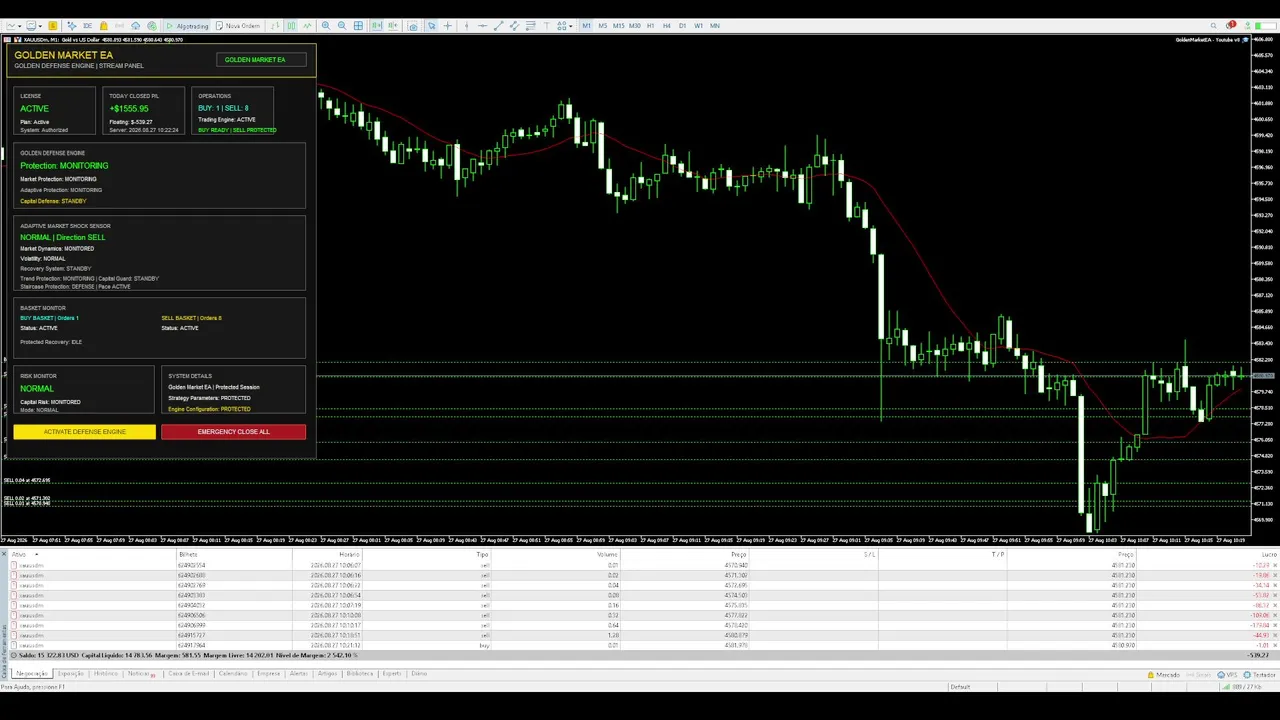Toggle the chart grid icon

click(x=358, y=26)
